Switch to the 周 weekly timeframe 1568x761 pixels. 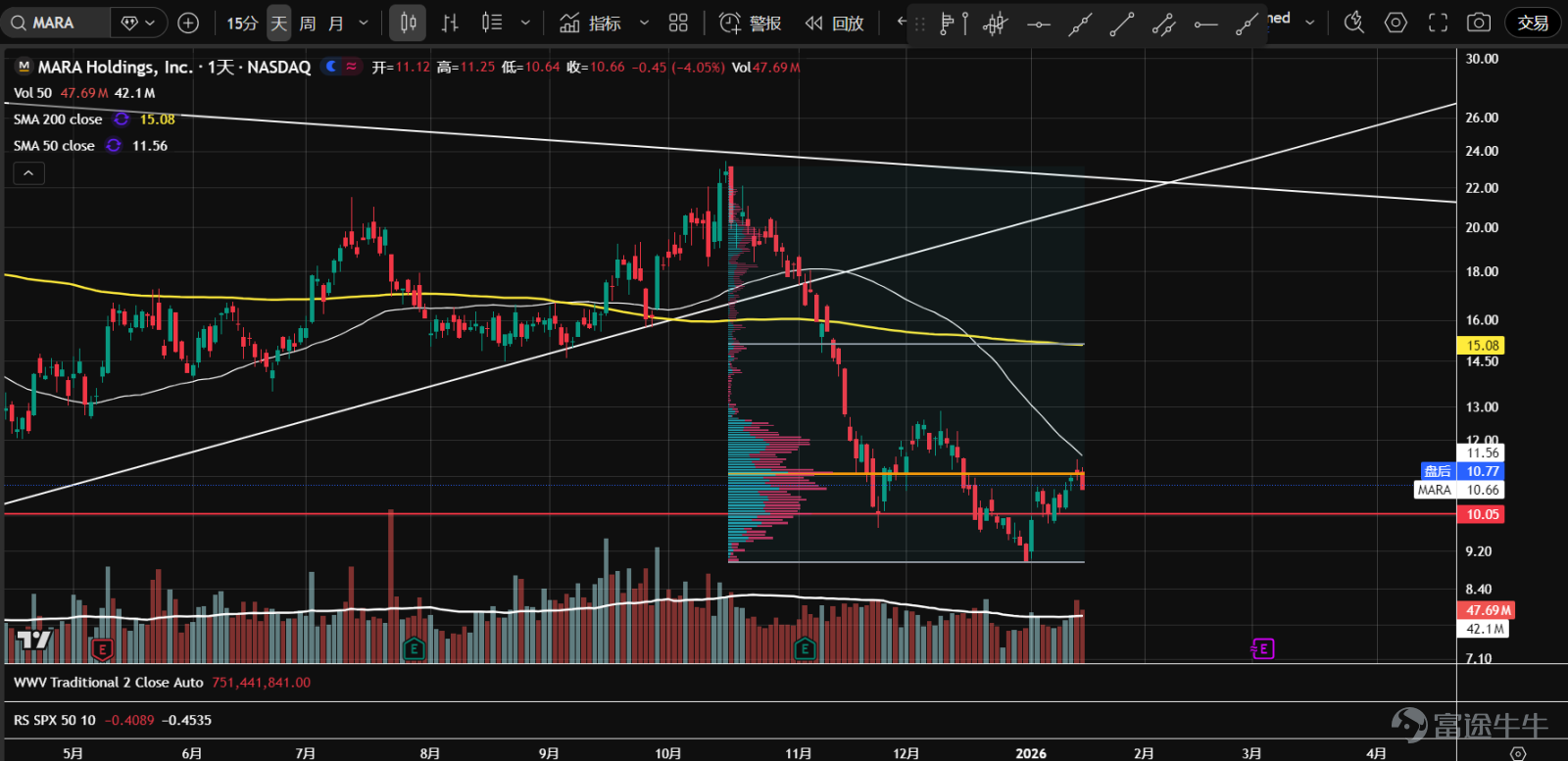(x=308, y=23)
